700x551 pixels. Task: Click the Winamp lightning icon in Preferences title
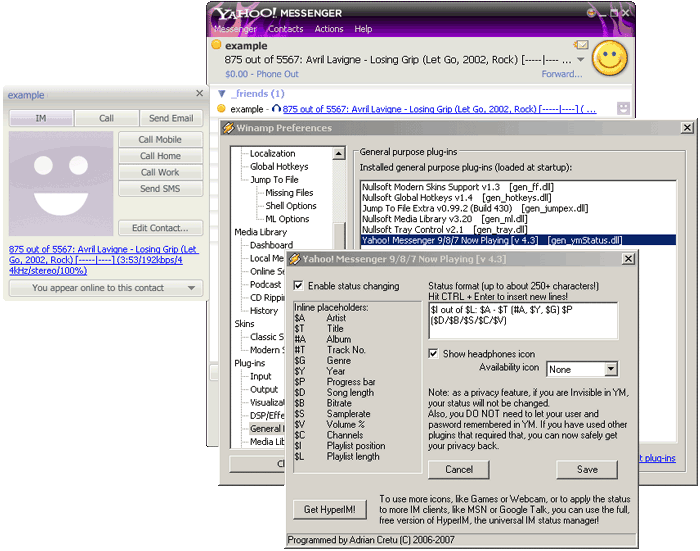(x=228, y=128)
